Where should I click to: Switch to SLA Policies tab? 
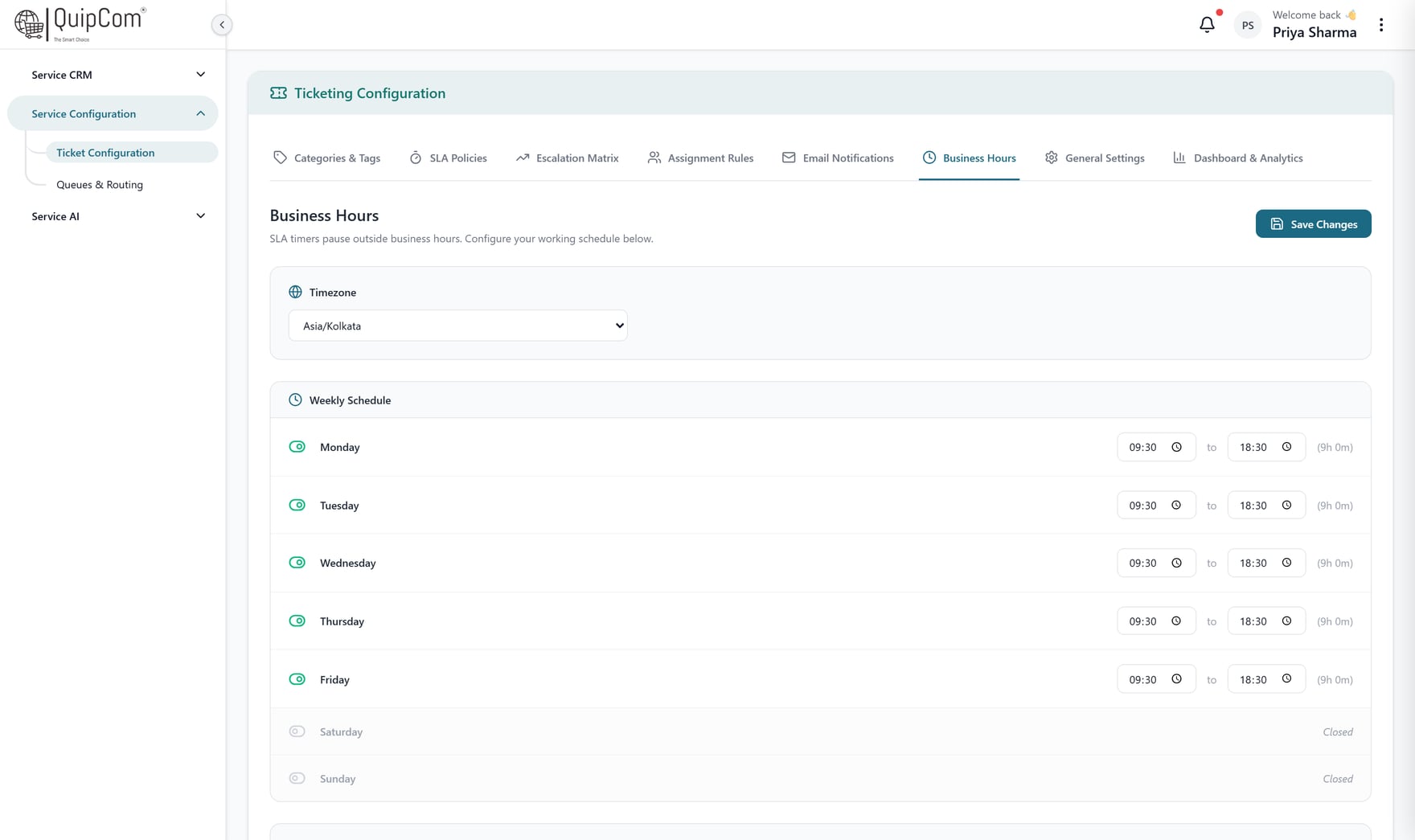click(448, 158)
